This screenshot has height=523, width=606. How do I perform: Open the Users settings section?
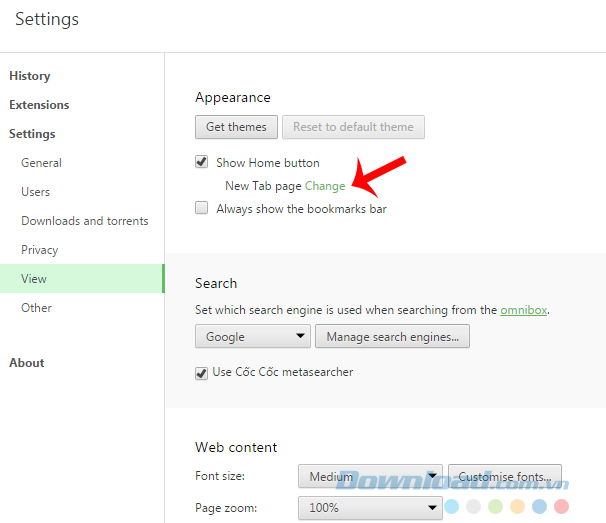(x=35, y=192)
